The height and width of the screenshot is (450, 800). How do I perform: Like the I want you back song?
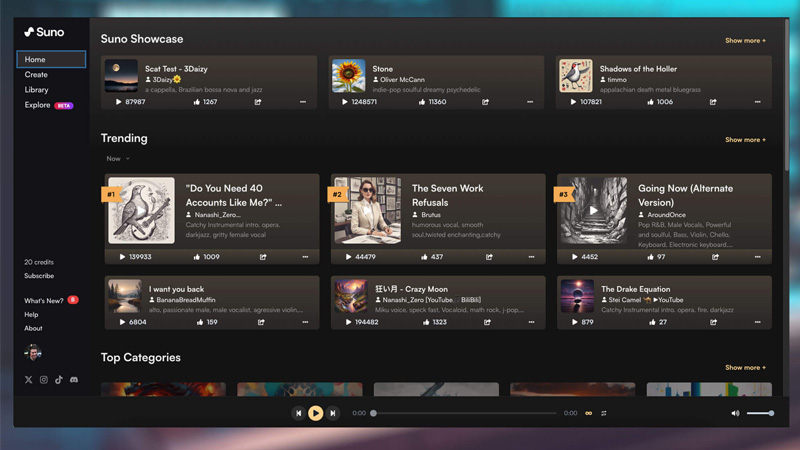[200, 322]
